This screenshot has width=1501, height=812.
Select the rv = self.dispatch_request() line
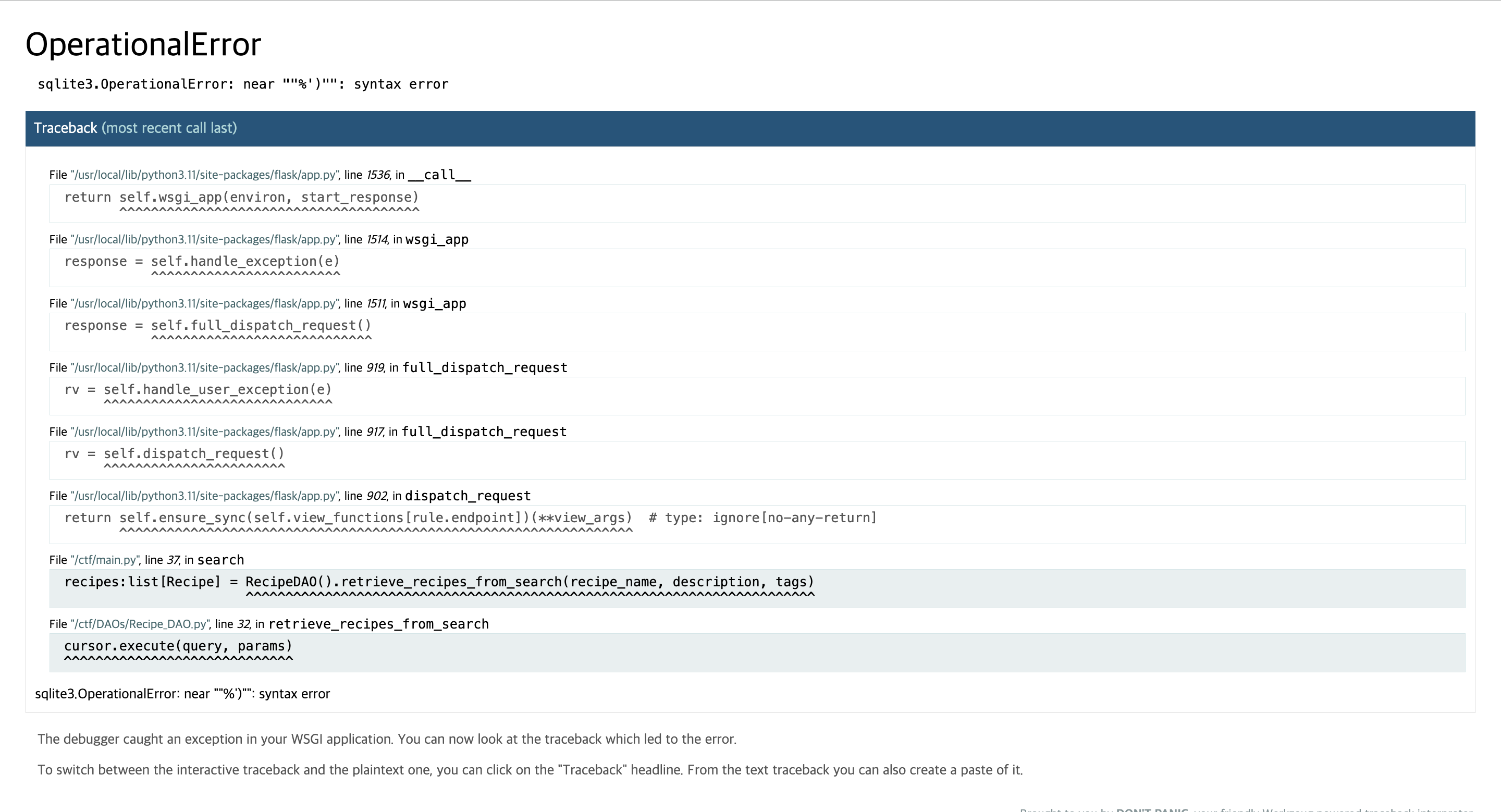(x=174, y=454)
